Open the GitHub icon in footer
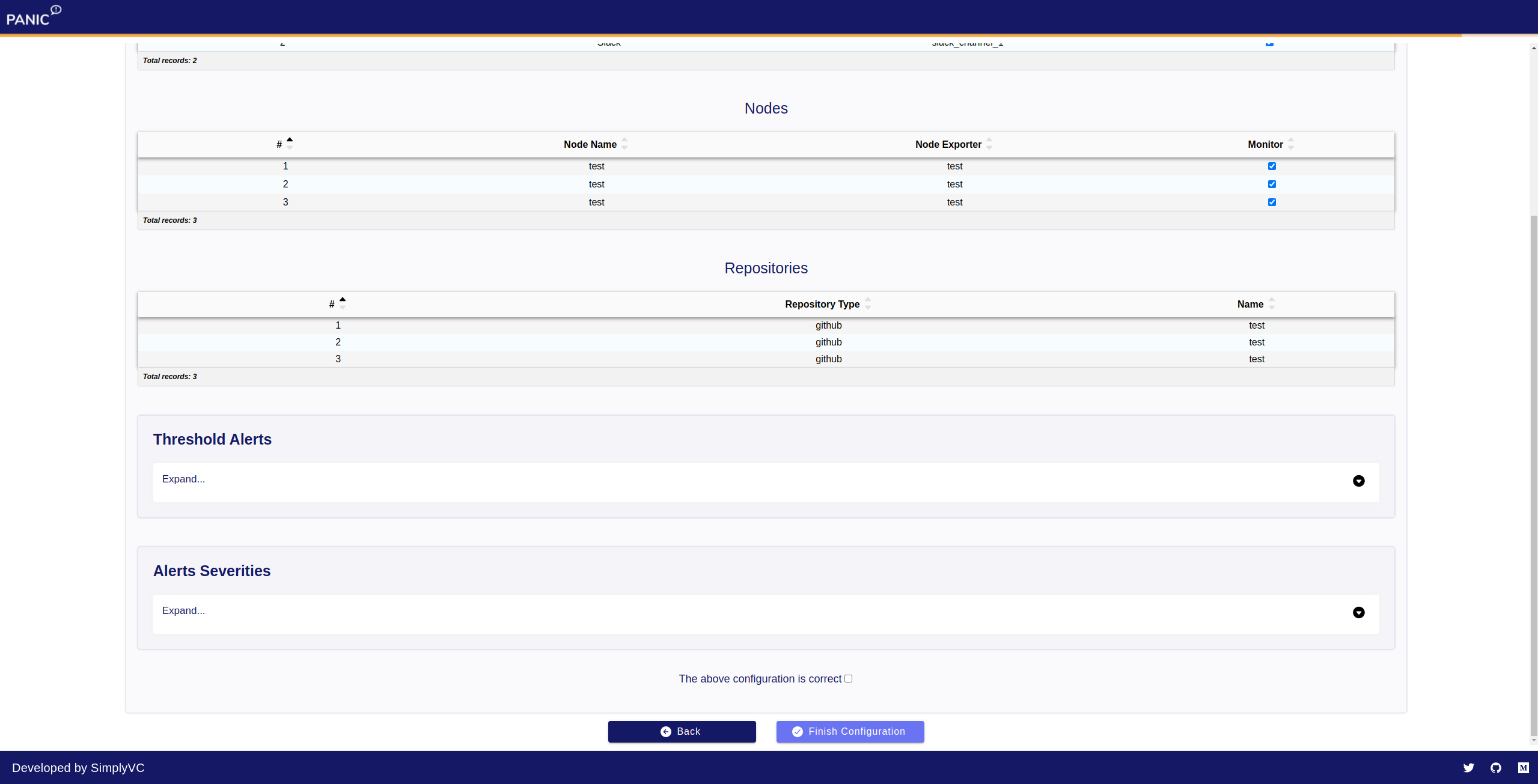The image size is (1538, 784). [1496, 768]
